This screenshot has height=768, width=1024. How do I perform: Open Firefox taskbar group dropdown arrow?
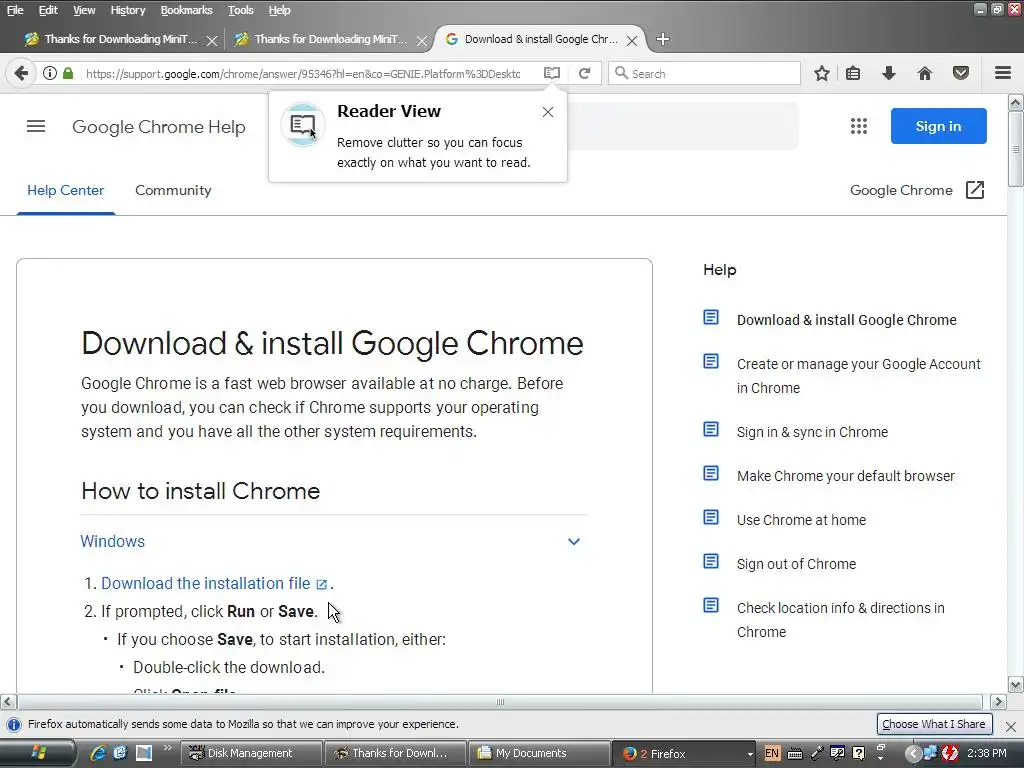(750, 754)
